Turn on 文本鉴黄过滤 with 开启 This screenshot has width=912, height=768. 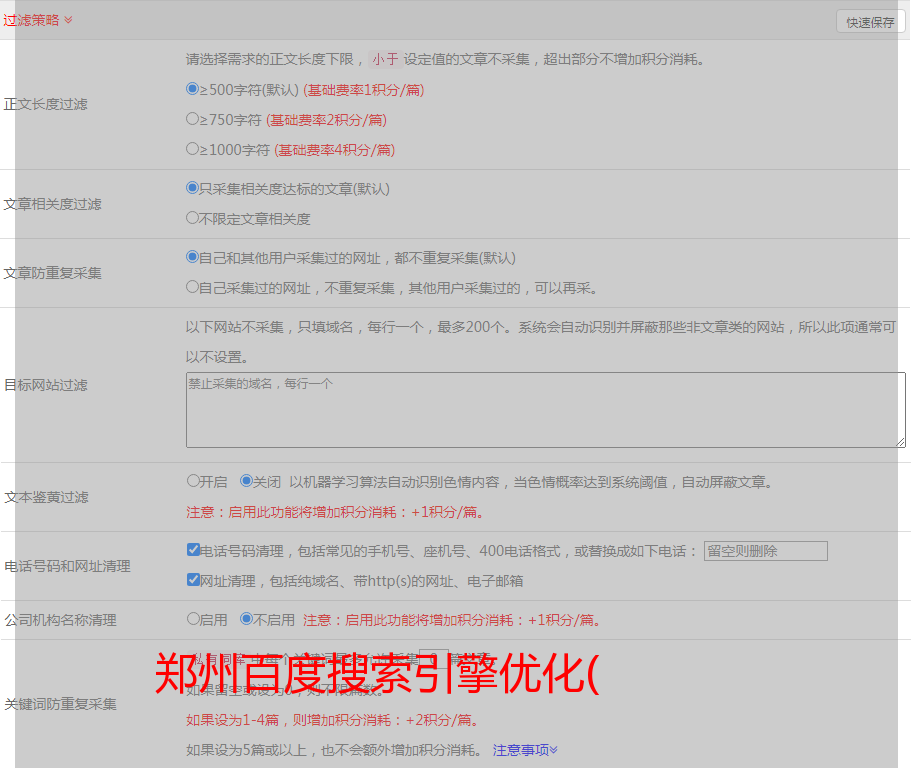pos(193,481)
